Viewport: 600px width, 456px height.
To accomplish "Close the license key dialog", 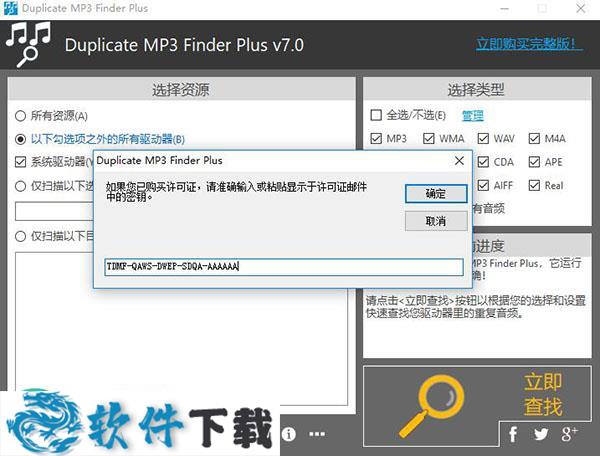I will [459, 160].
